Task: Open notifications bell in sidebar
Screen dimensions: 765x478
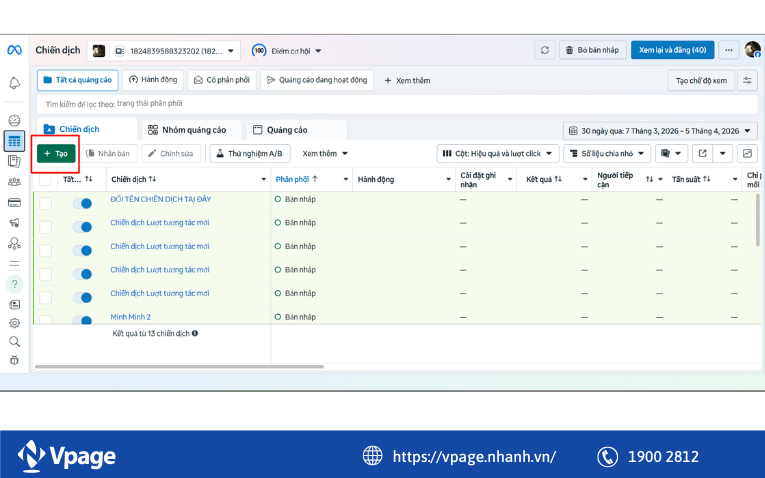Action: (14, 83)
